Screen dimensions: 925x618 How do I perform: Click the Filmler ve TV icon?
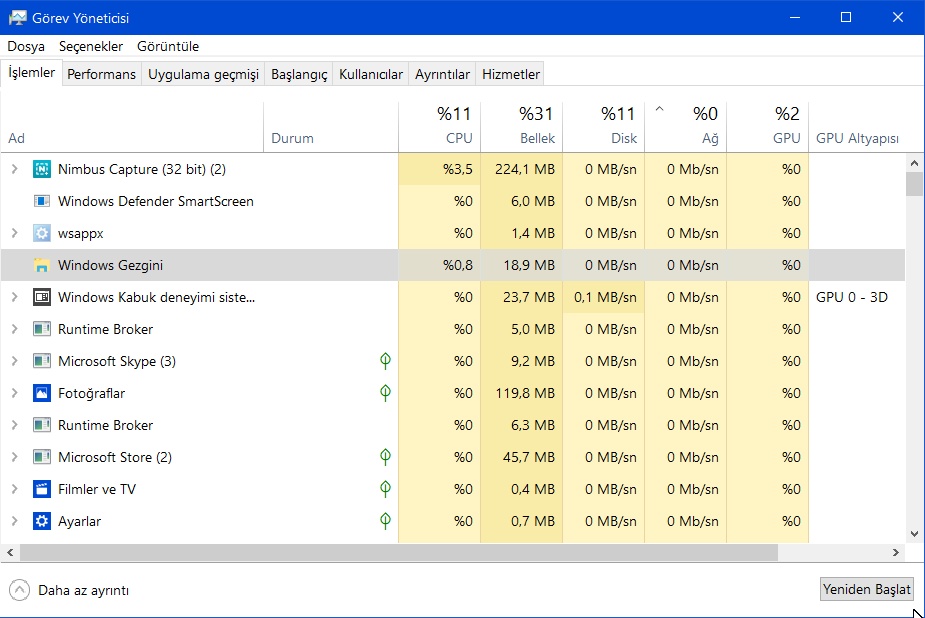(41, 489)
